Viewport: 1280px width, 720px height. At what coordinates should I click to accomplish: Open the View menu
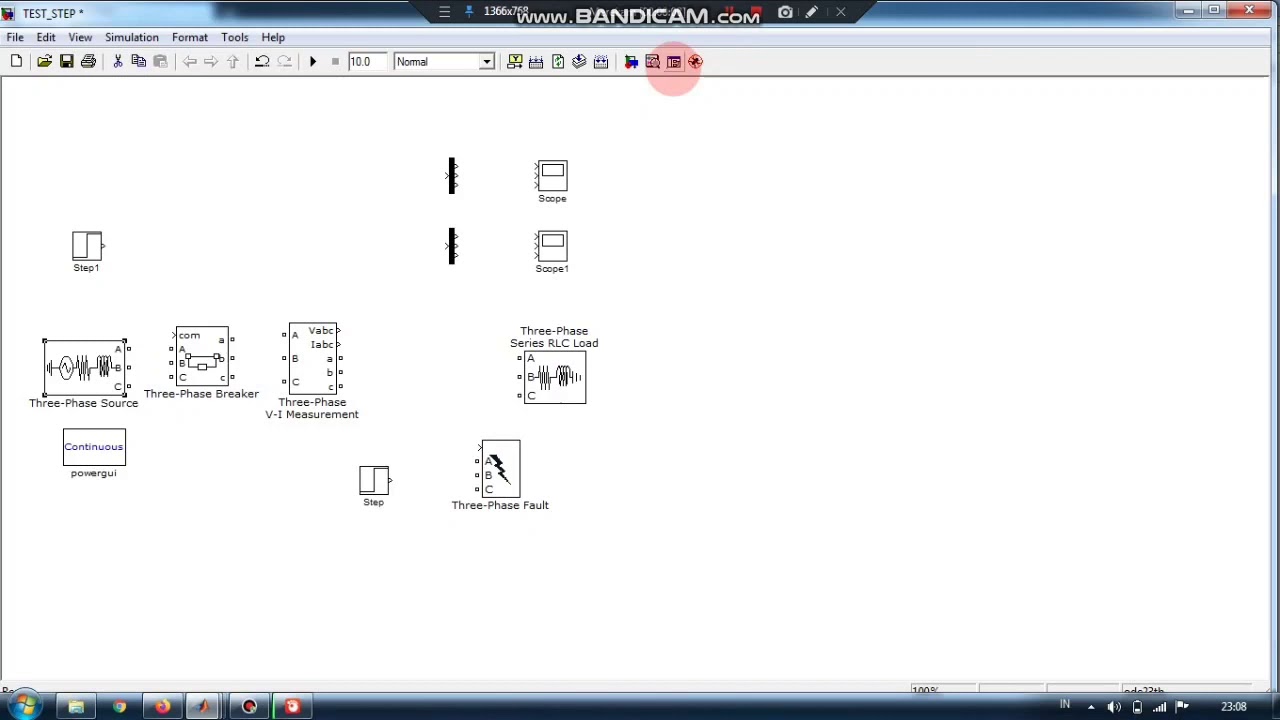(80, 37)
